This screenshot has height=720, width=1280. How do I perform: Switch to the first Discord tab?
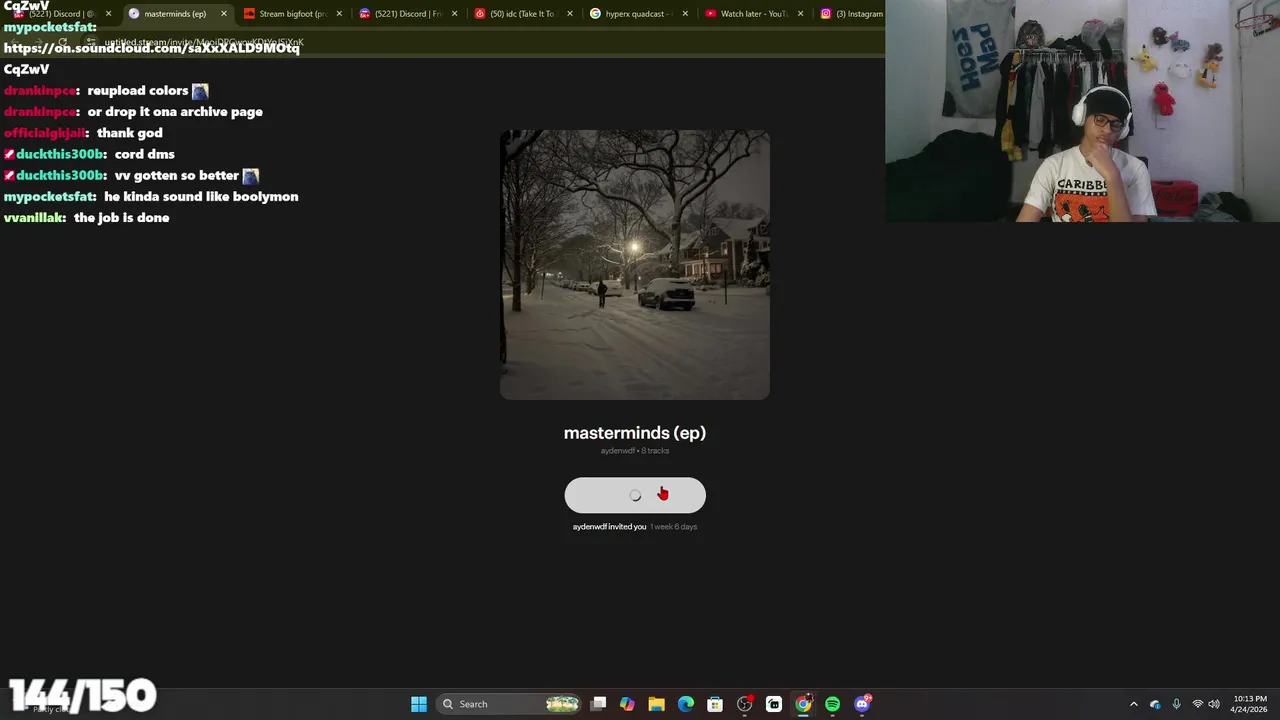coord(60,14)
